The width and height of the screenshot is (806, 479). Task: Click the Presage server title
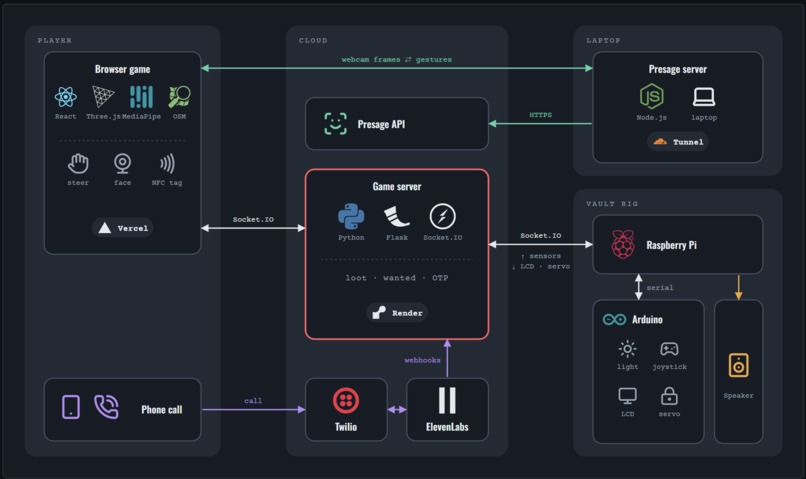[x=677, y=69]
